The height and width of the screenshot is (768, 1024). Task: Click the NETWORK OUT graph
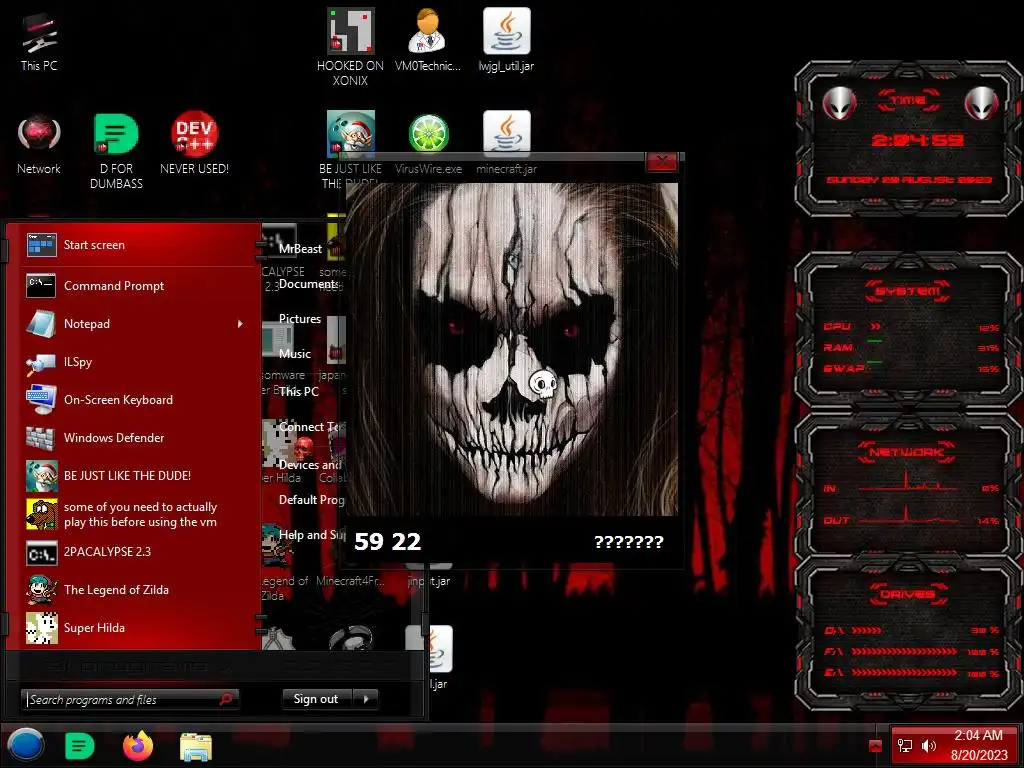[x=908, y=515]
